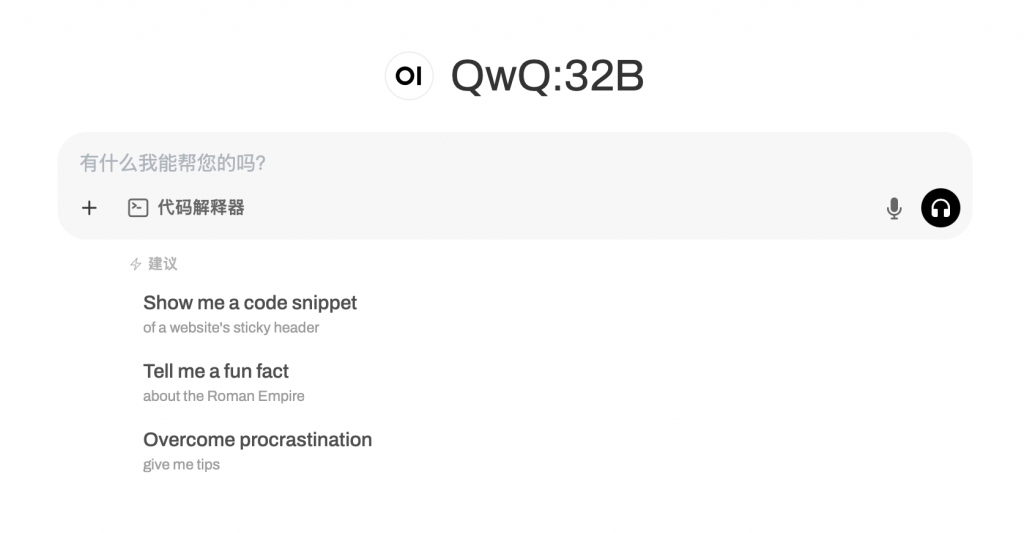Toggle the 代码解释器 option label
This screenshot has height=533, width=1024.
pyautogui.click(x=201, y=208)
